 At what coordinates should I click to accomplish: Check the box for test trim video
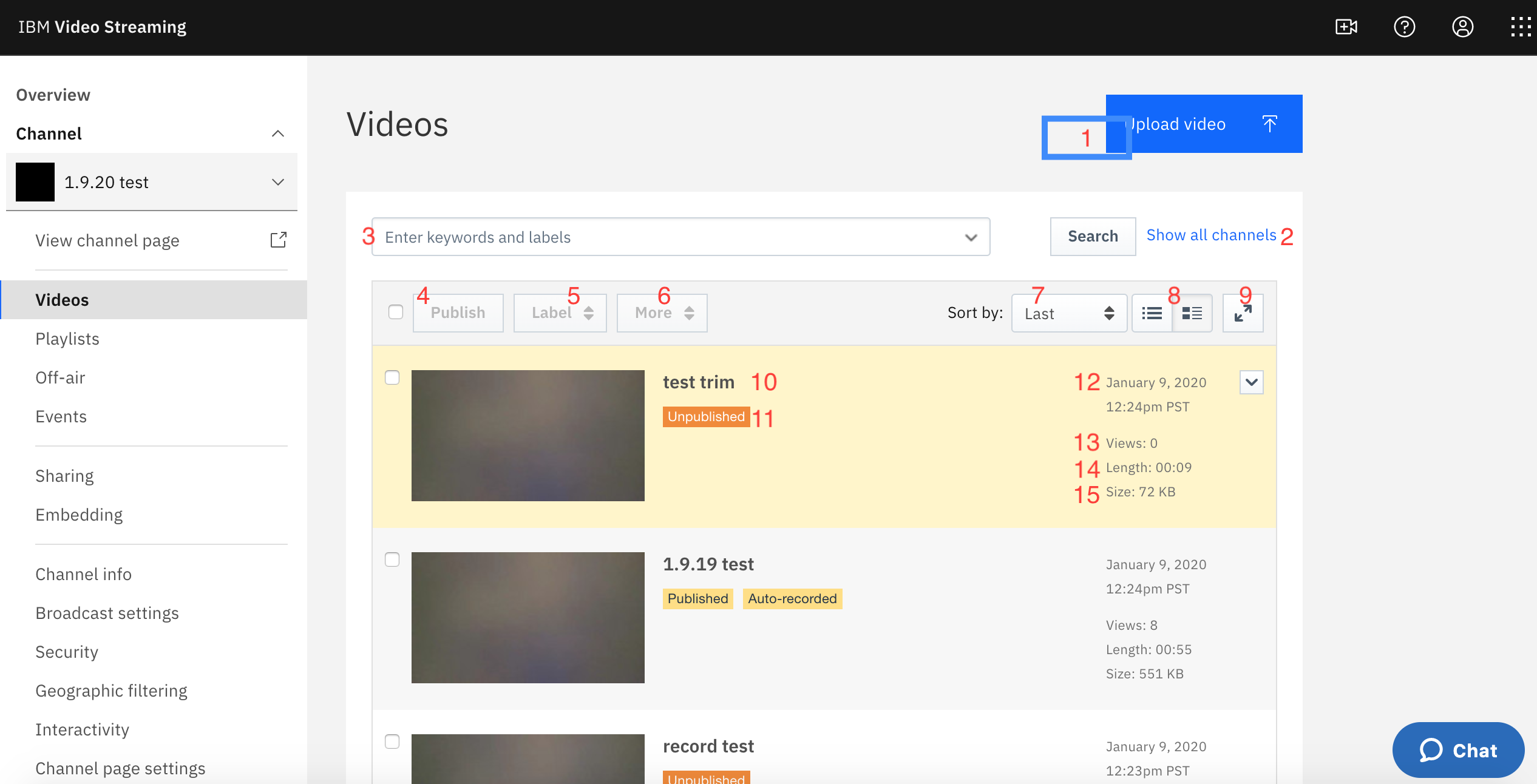[392, 377]
